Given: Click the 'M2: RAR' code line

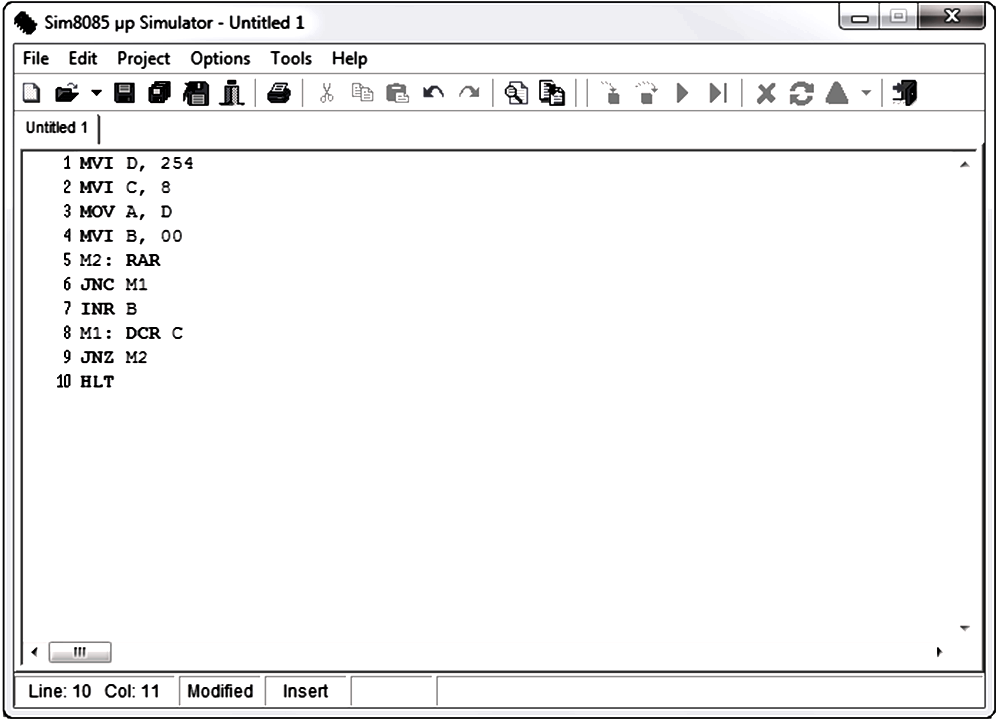Looking at the screenshot, I should coord(120,261).
